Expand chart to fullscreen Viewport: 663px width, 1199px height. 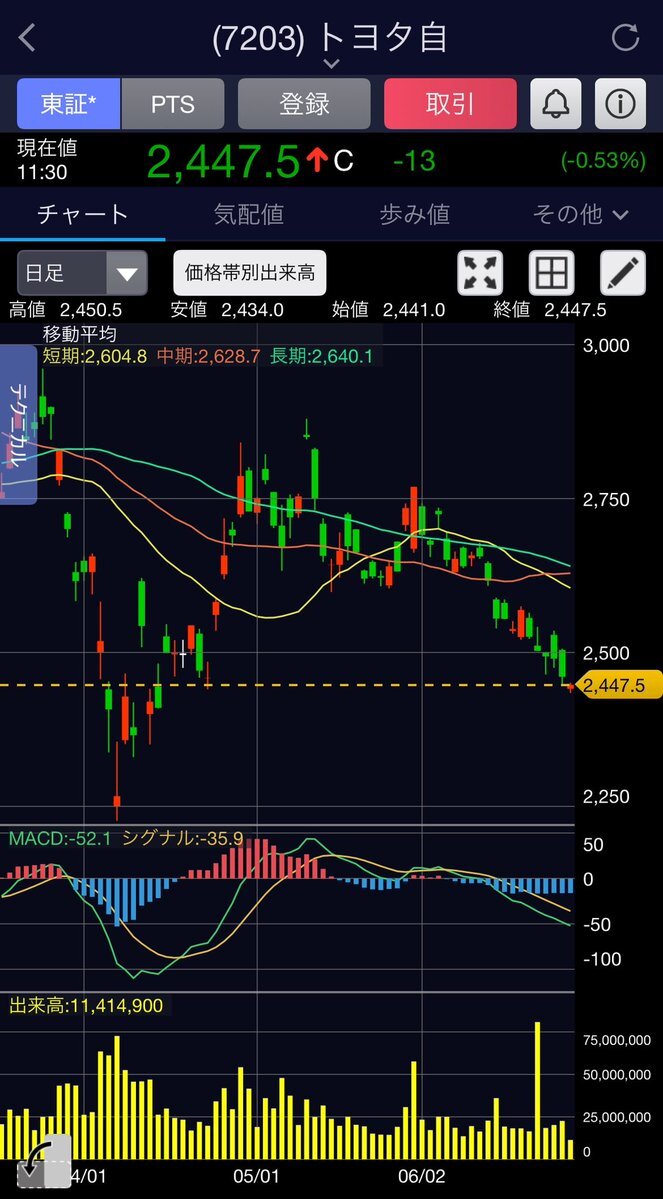(480, 273)
